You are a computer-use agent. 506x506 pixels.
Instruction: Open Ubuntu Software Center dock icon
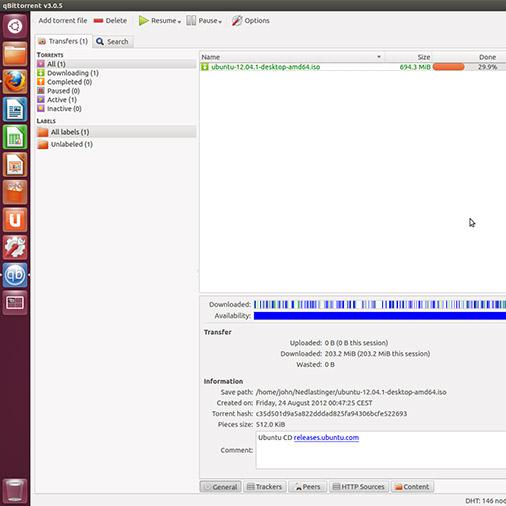tap(15, 192)
